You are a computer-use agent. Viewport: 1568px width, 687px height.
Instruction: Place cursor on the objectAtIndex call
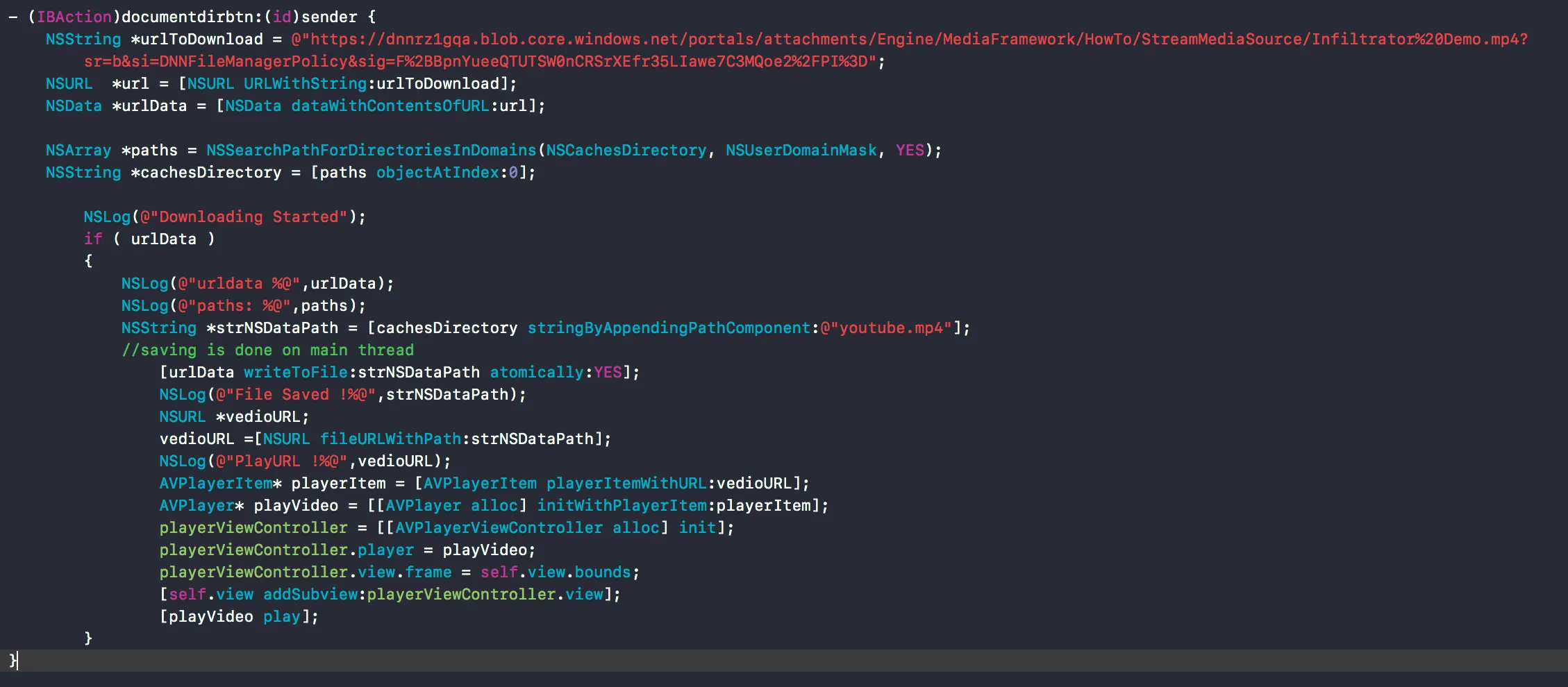437,172
